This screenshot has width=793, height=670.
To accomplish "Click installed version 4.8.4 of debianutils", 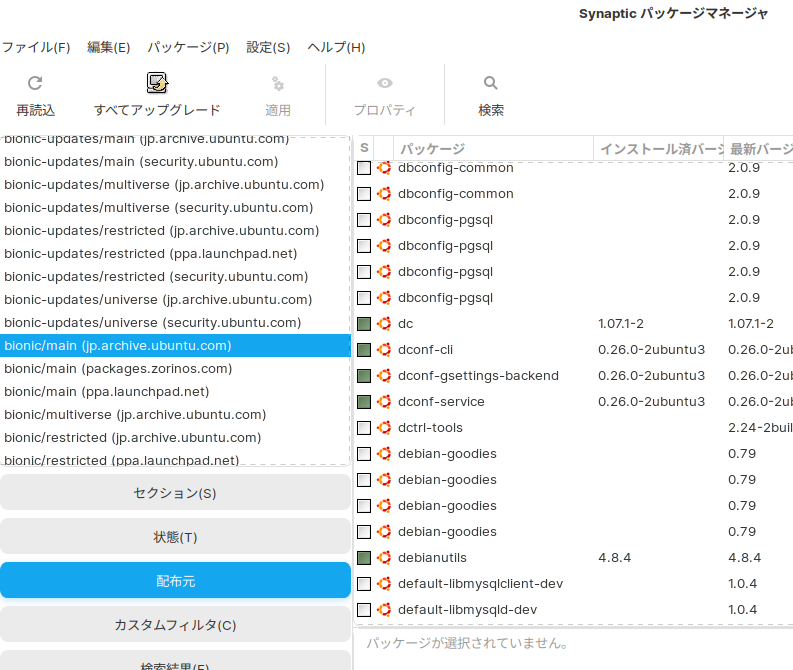I will 614,558.
